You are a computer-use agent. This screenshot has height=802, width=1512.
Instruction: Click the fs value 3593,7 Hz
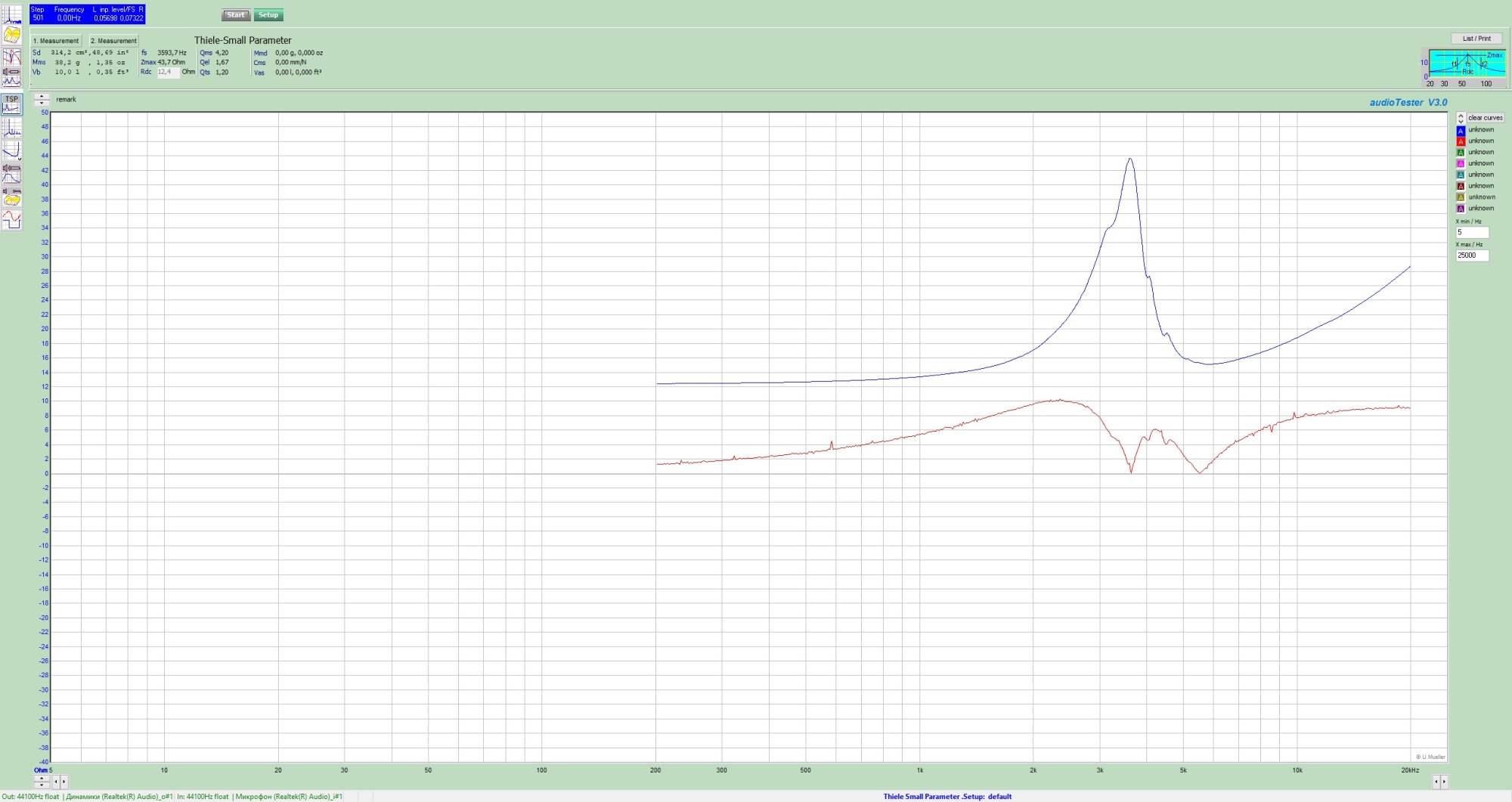[x=172, y=53]
